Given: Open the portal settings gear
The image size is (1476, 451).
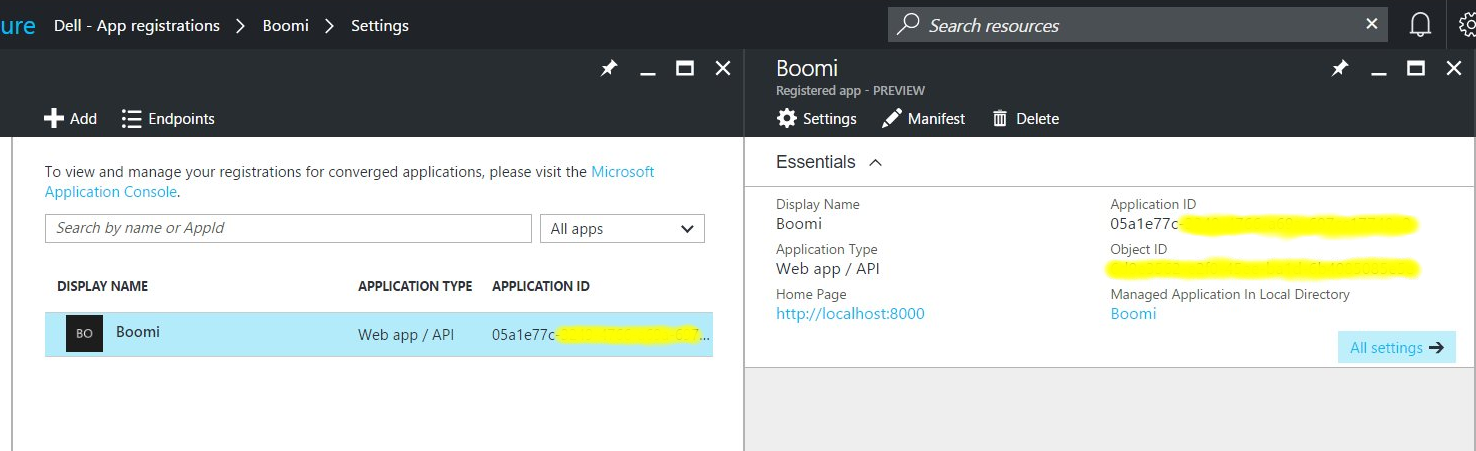Looking at the screenshot, I should point(1467,25).
